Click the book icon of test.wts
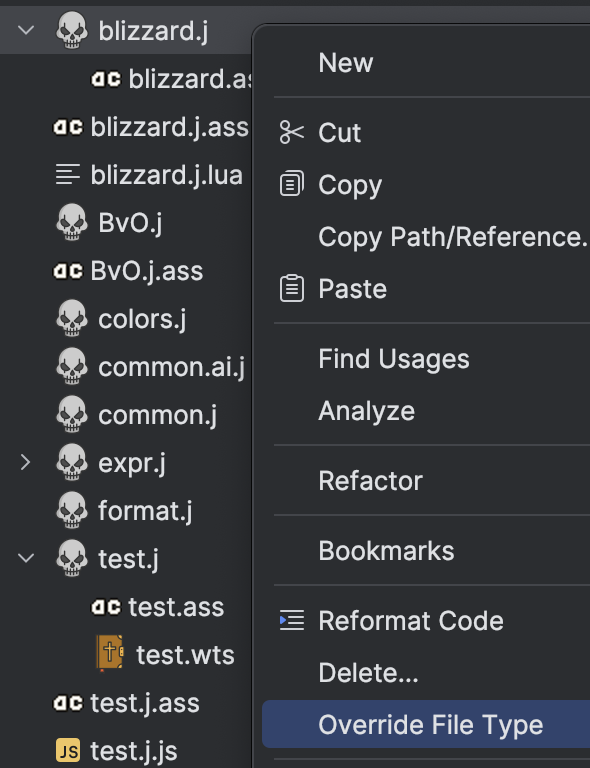Screen dimensions: 590x768 click(x=110, y=653)
